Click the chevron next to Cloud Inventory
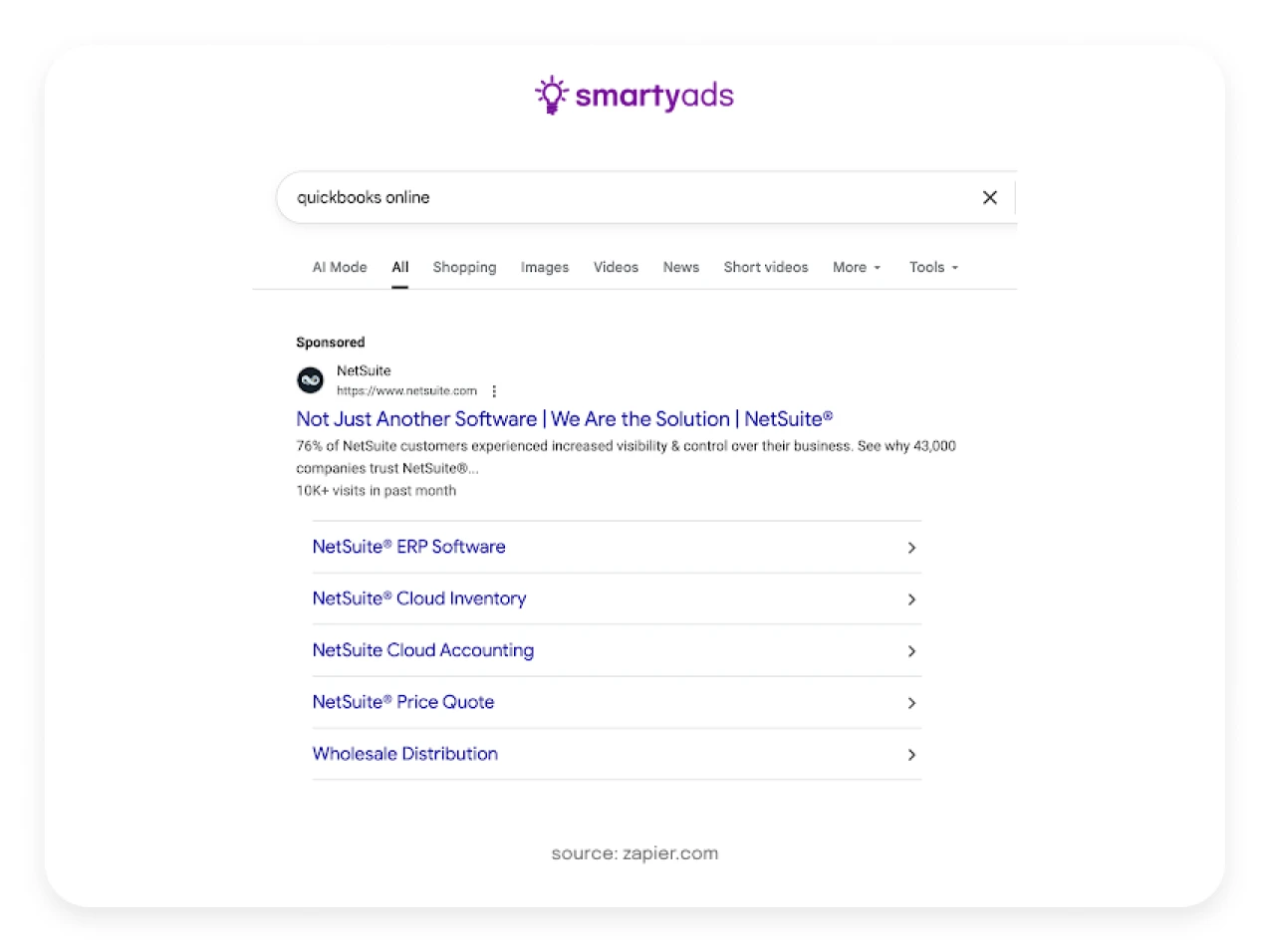Viewport: 1270px width, 952px height. (911, 599)
